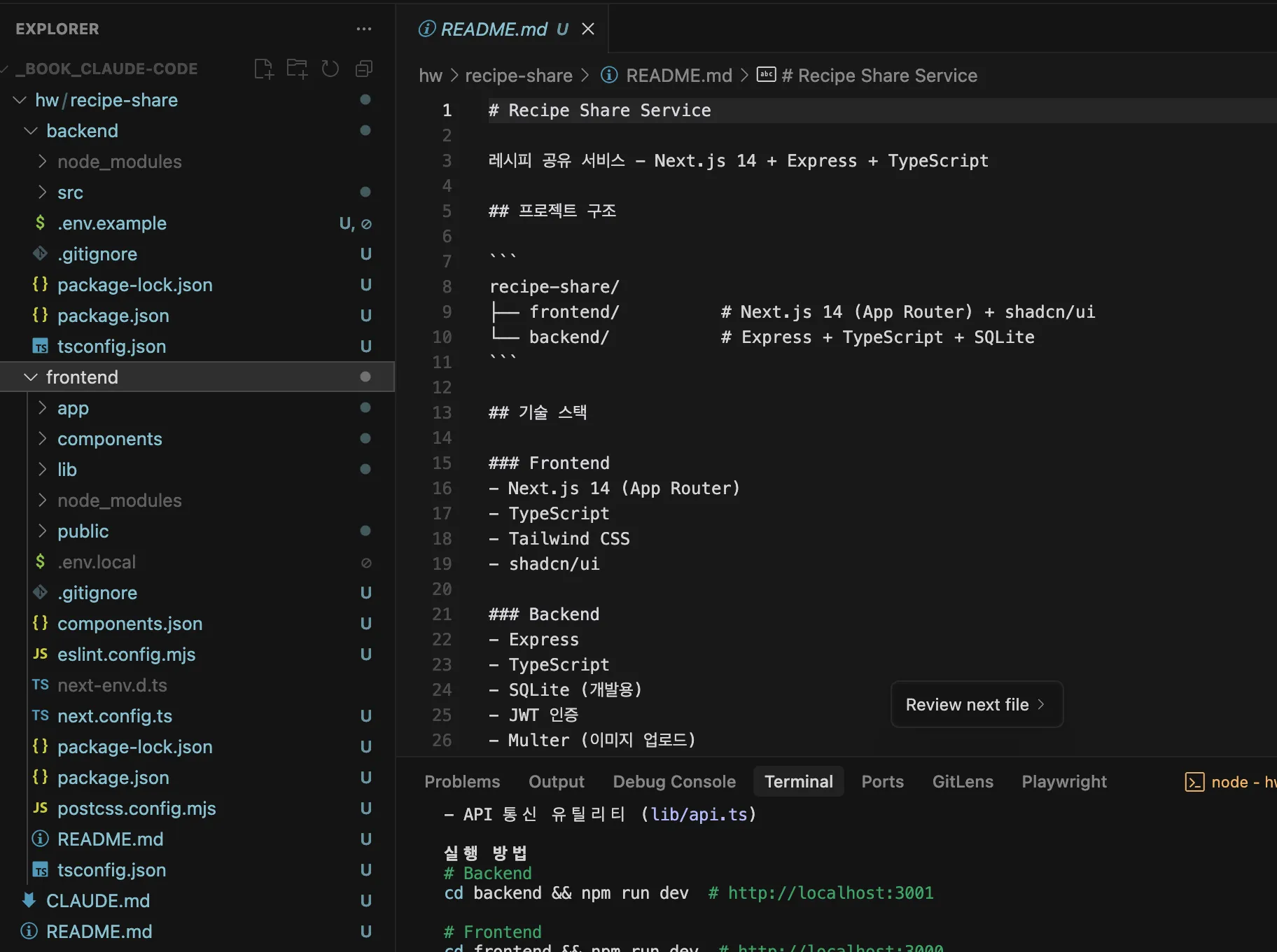Collapse the backend folder

82,131
